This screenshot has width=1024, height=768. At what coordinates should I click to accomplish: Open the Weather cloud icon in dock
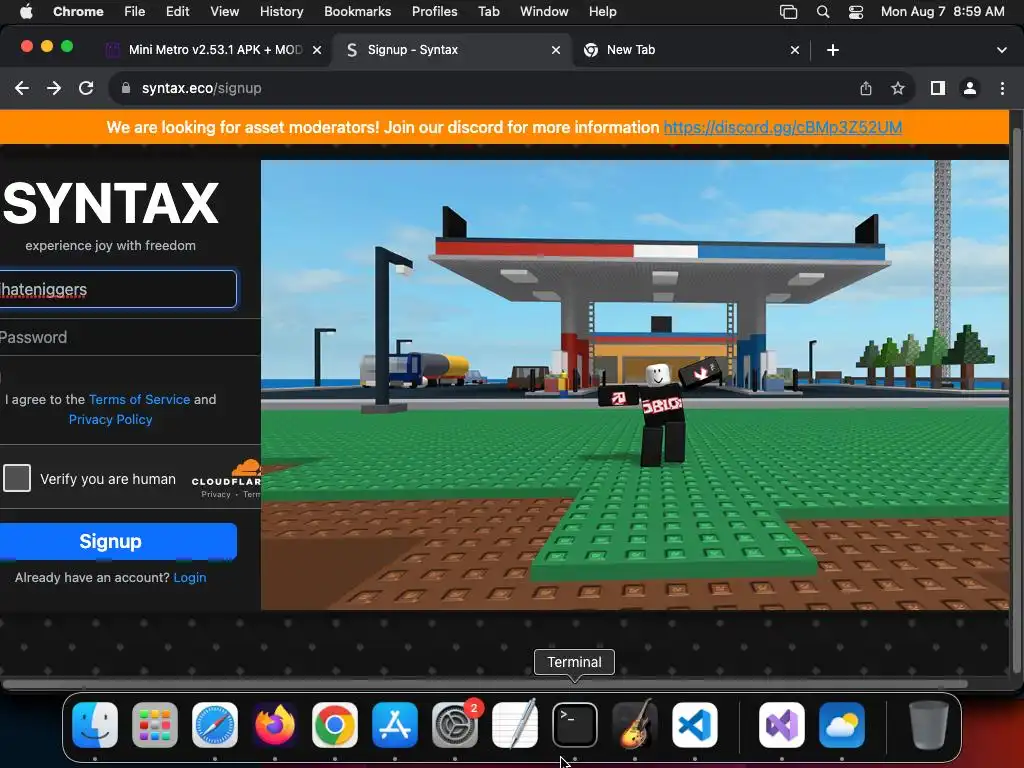[842, 725]
